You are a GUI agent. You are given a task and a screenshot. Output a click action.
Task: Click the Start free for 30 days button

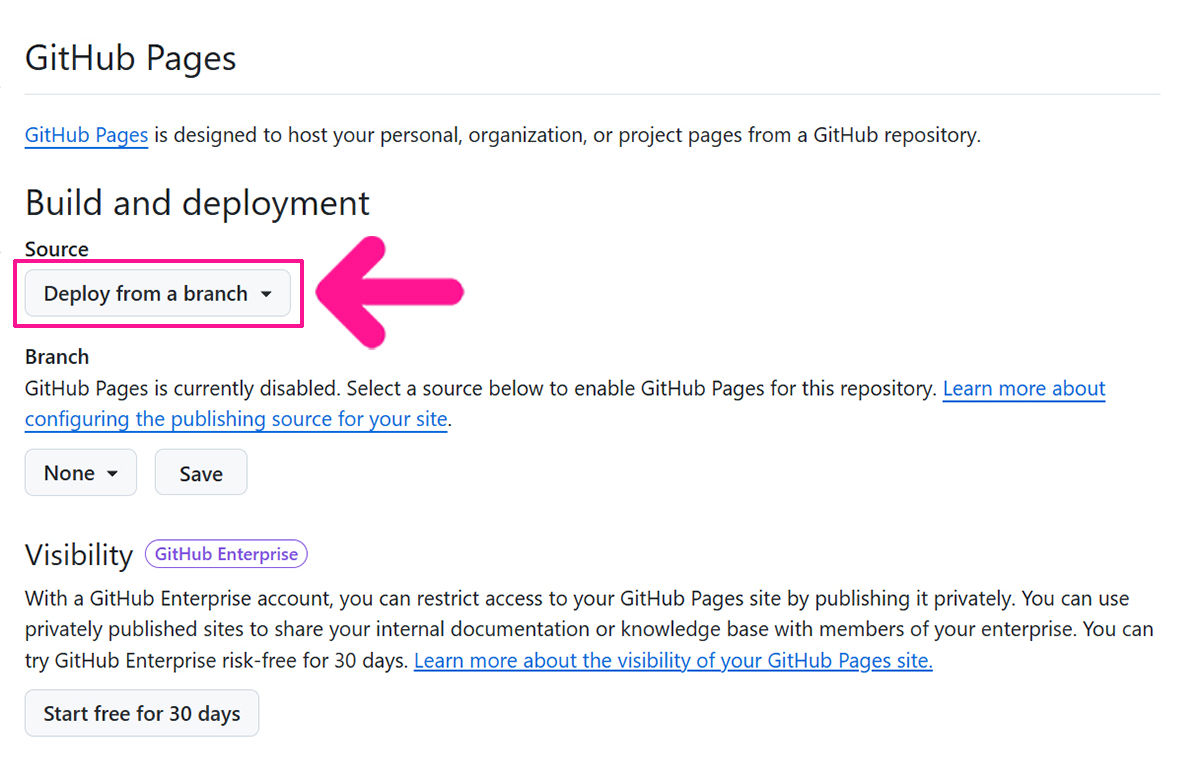pyautogui.click(x=142, y=713)
